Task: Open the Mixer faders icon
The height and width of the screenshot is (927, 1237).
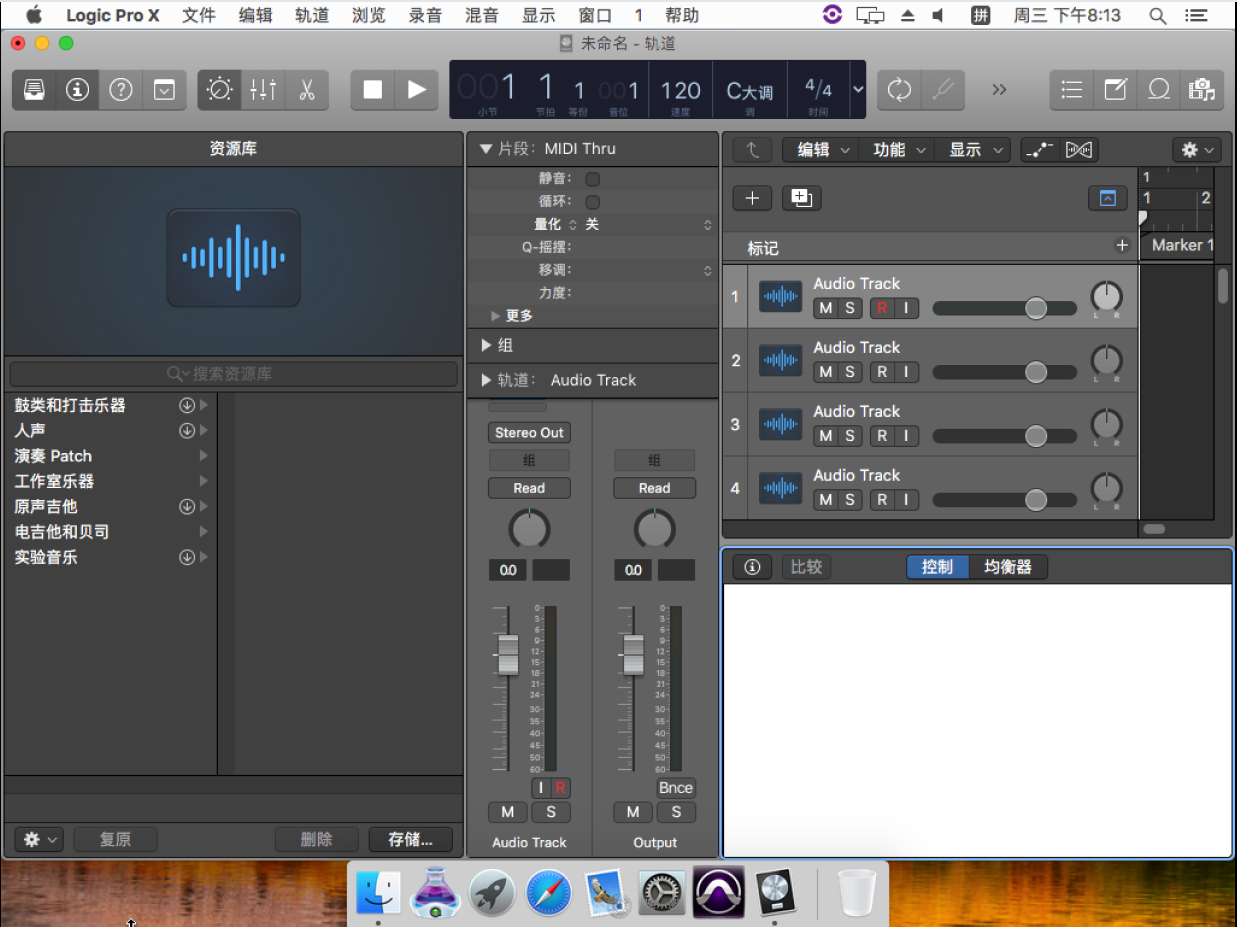Action: (x=263, y=90)
